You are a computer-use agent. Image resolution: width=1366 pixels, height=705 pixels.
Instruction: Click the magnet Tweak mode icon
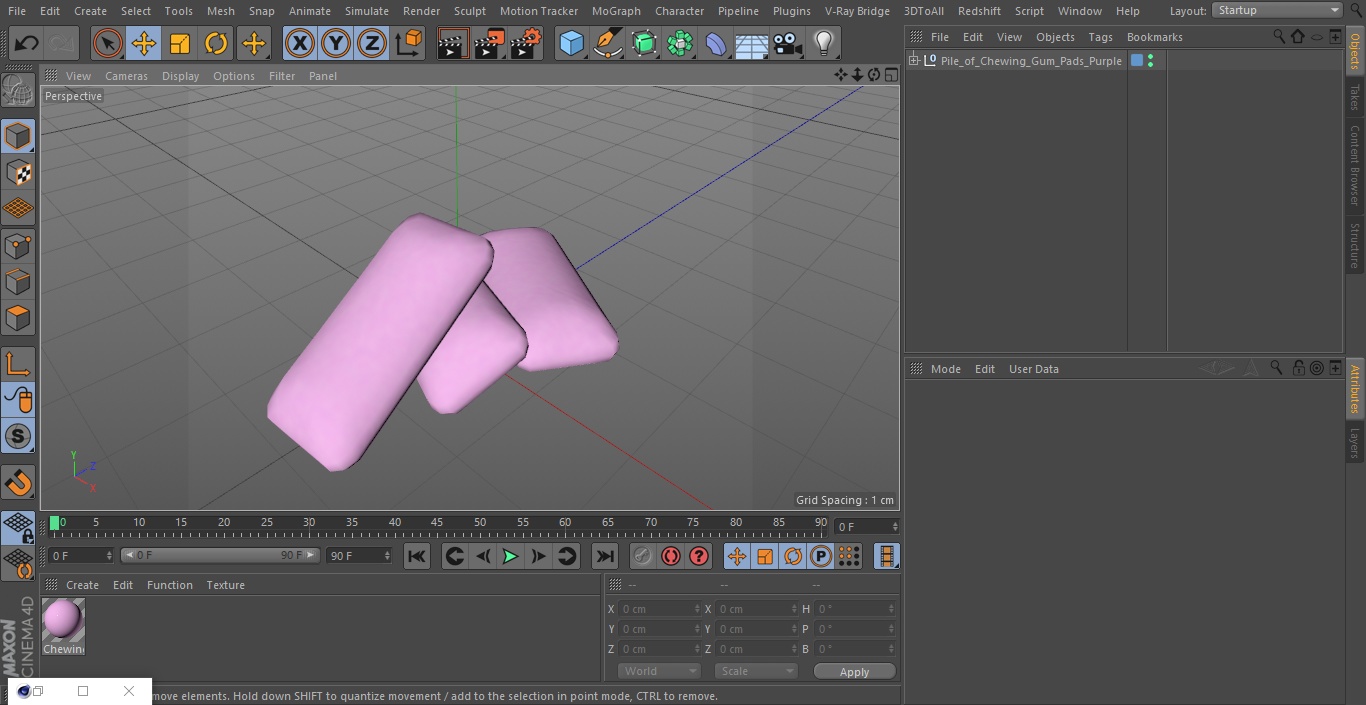coord(18,483)
